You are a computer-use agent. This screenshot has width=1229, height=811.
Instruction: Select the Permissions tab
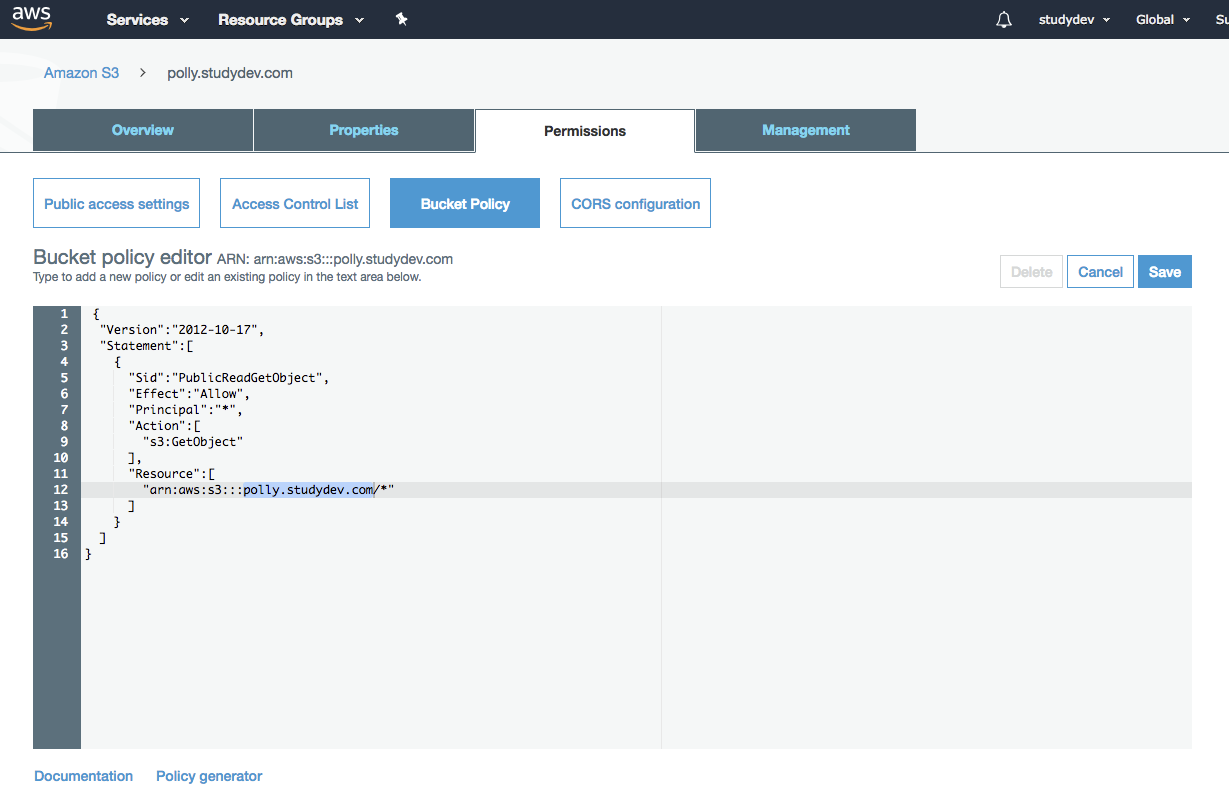point(585,131)
